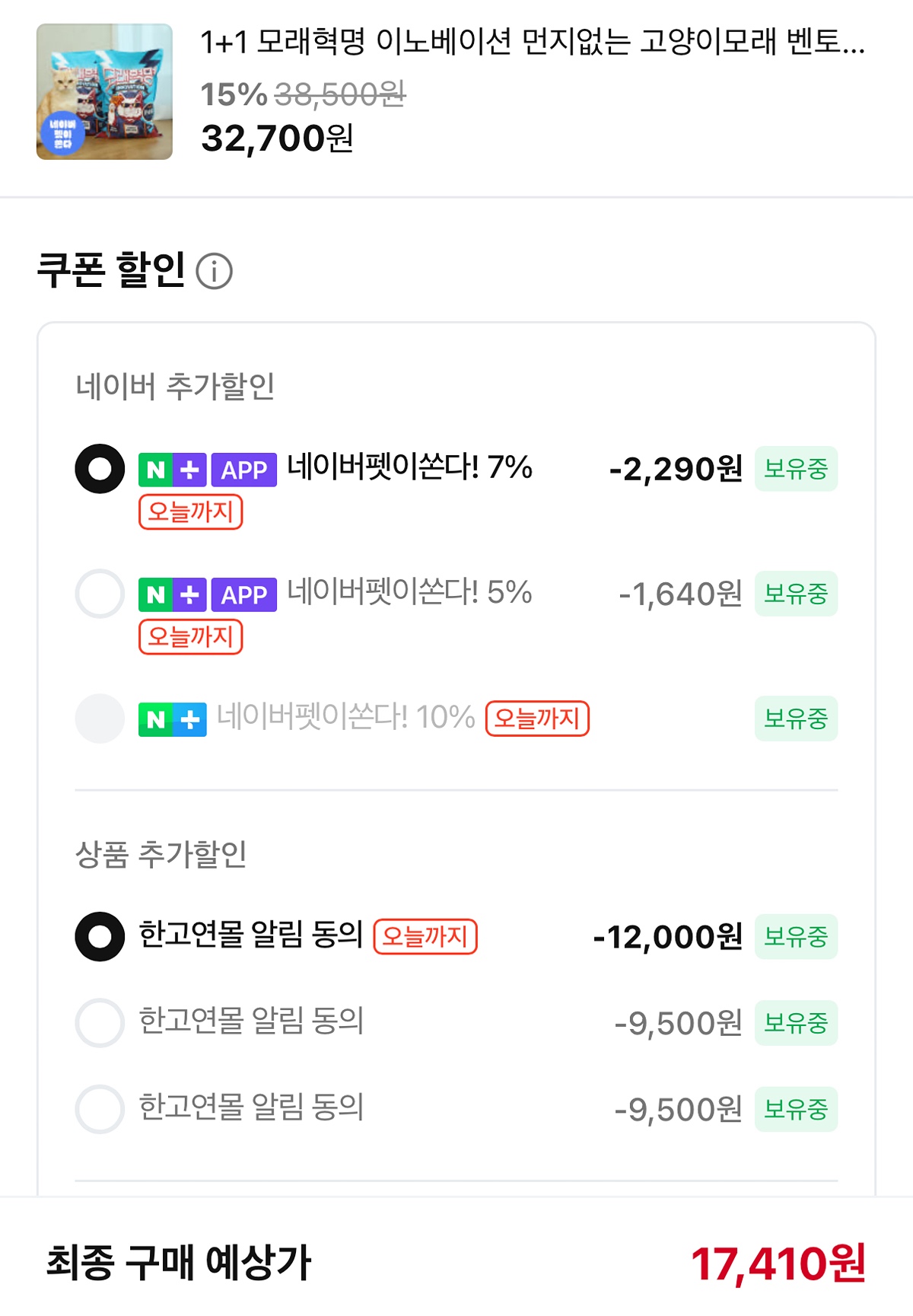Screen dimensions: 913x1316
Task: Choose the last 9,500원 한고연몰 coupon
Action: (x=100, y=1110)
